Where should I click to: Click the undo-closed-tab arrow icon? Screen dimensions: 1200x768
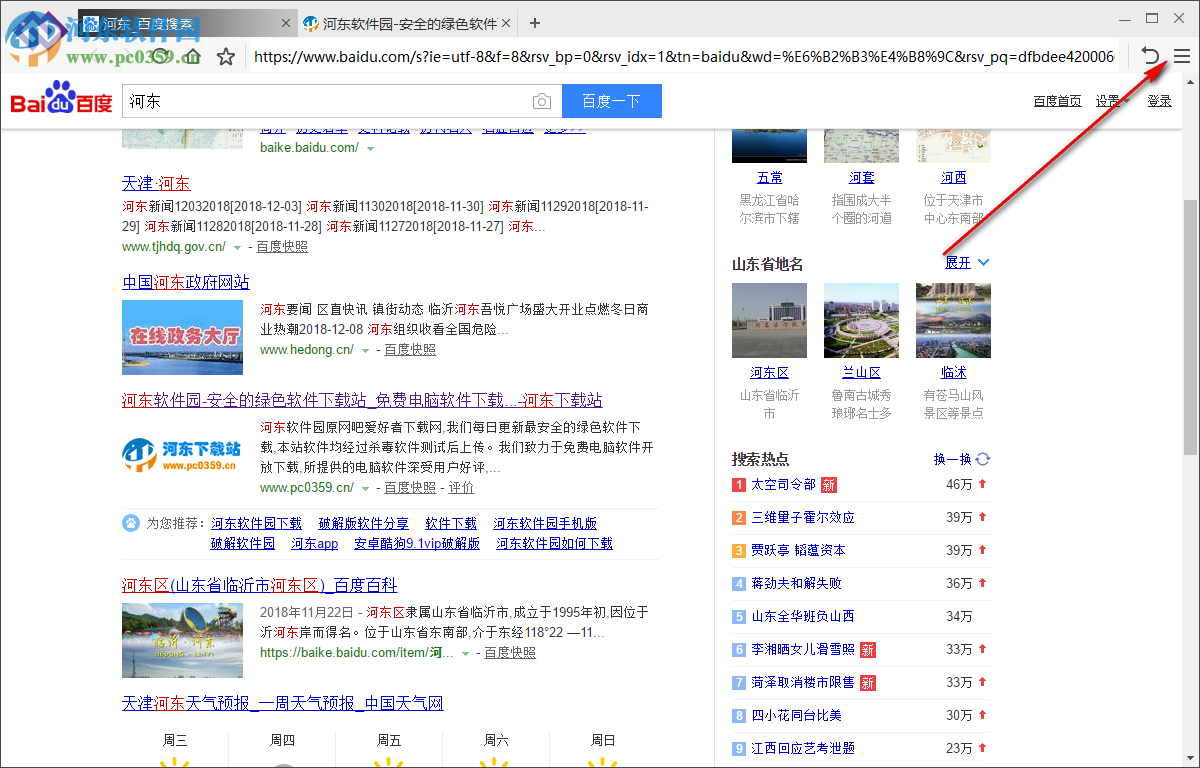(1150, 56)
